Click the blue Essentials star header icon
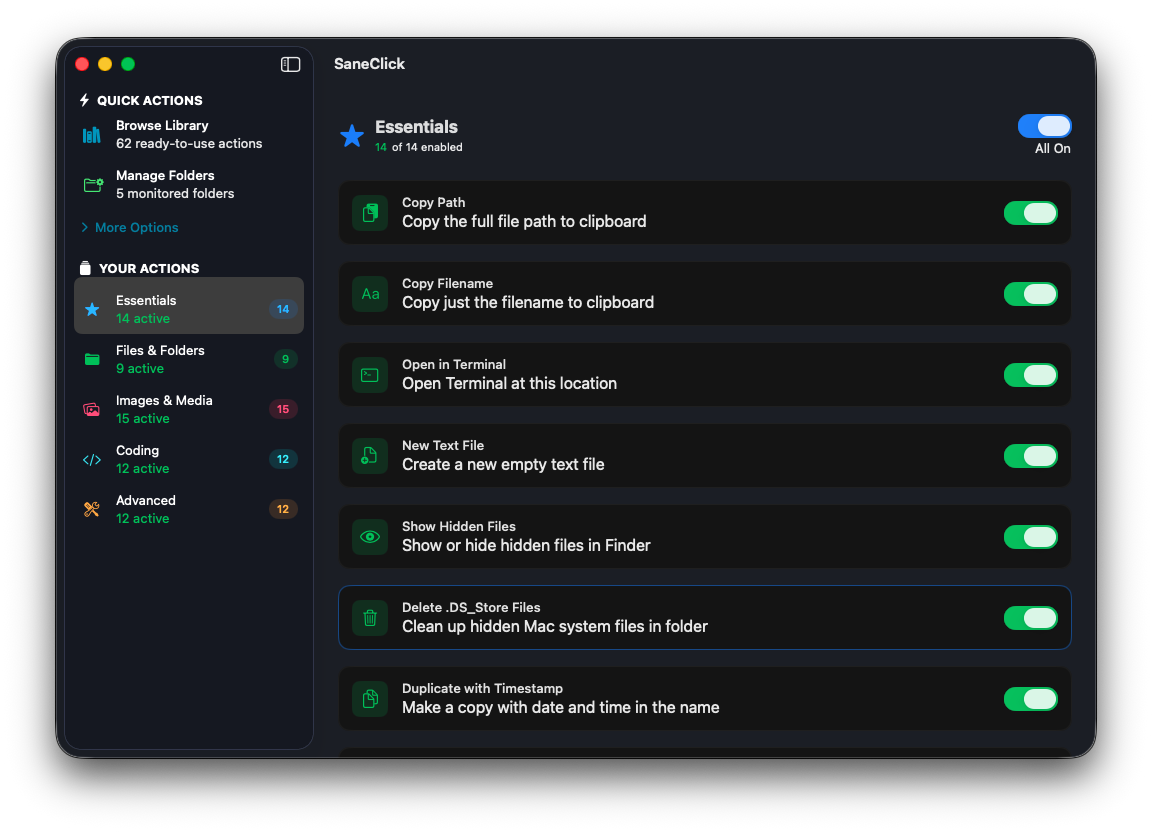Image resolution: width=1152 pixels, height=832 pixels. 352,136
